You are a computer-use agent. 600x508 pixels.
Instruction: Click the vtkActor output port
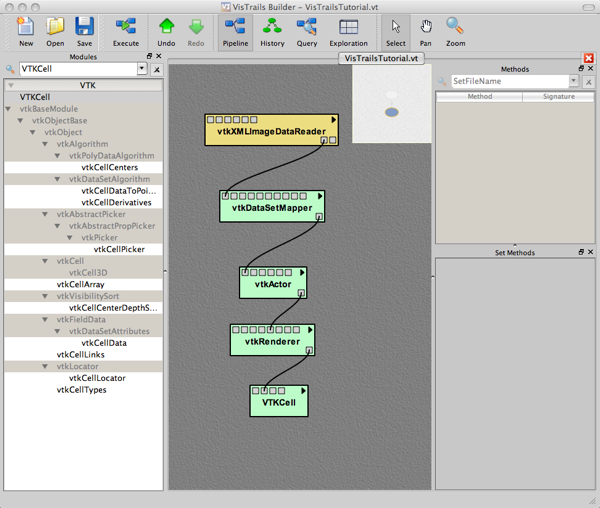point(301,293)
